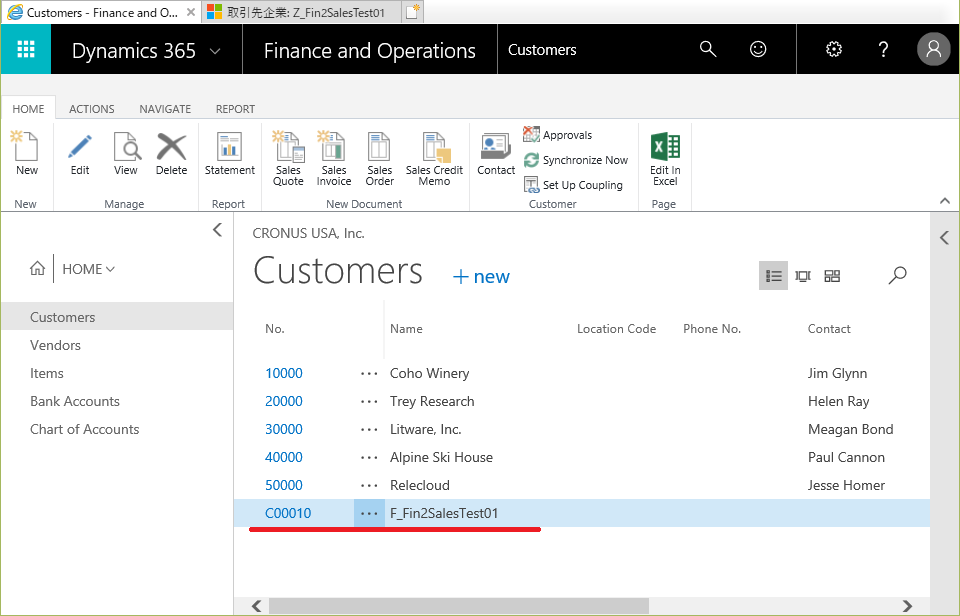Expand the right FactBox pane
This screenshot has height=616, width=960.
click(x=944, y=238)
